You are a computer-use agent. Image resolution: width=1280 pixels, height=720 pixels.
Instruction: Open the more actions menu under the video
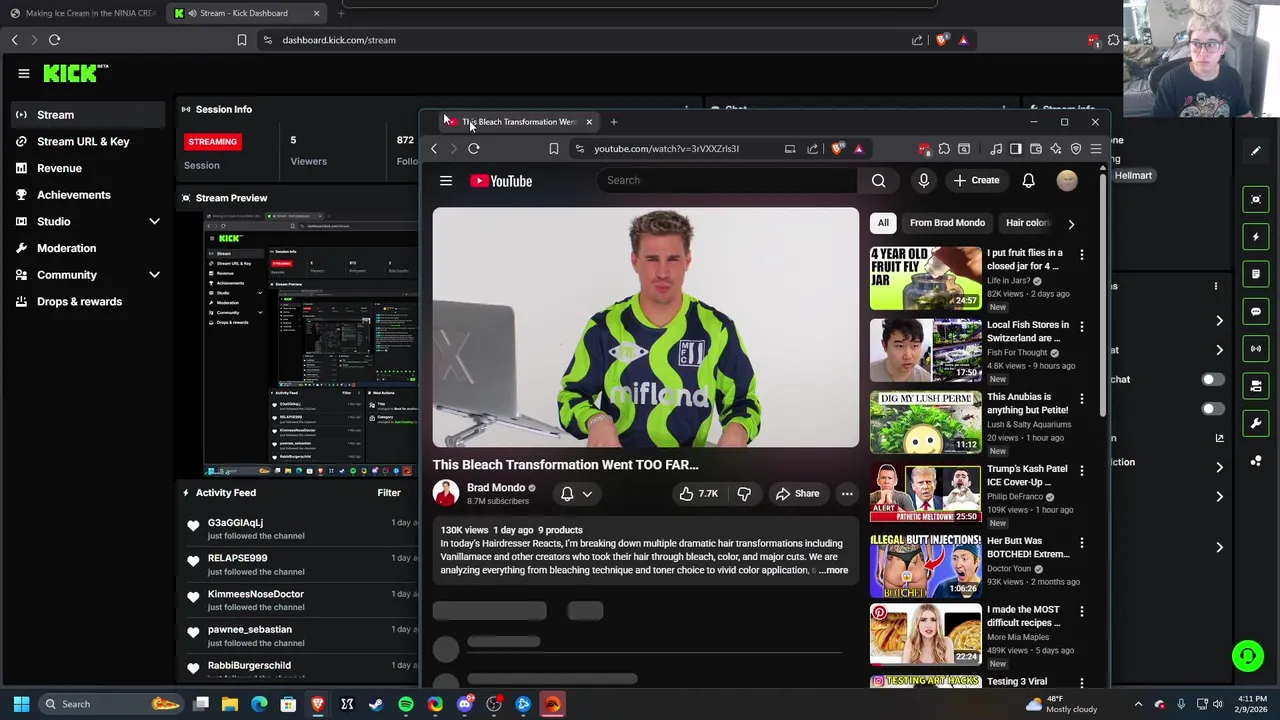click(x=847, y=493)
